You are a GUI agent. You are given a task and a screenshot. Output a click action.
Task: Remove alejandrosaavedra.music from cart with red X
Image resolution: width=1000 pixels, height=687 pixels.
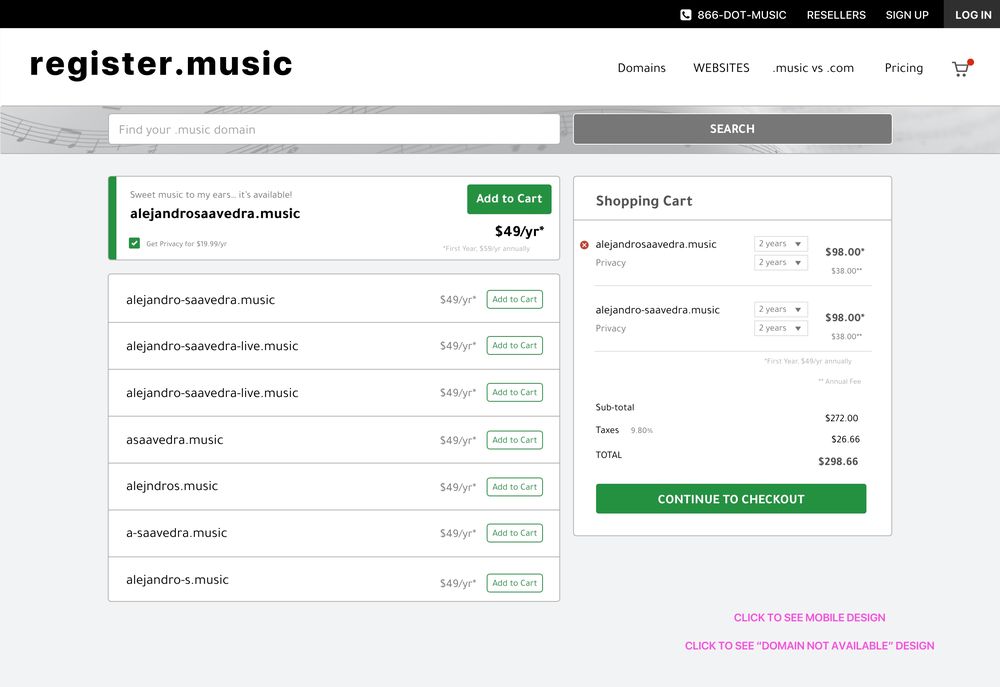point(584,245)
